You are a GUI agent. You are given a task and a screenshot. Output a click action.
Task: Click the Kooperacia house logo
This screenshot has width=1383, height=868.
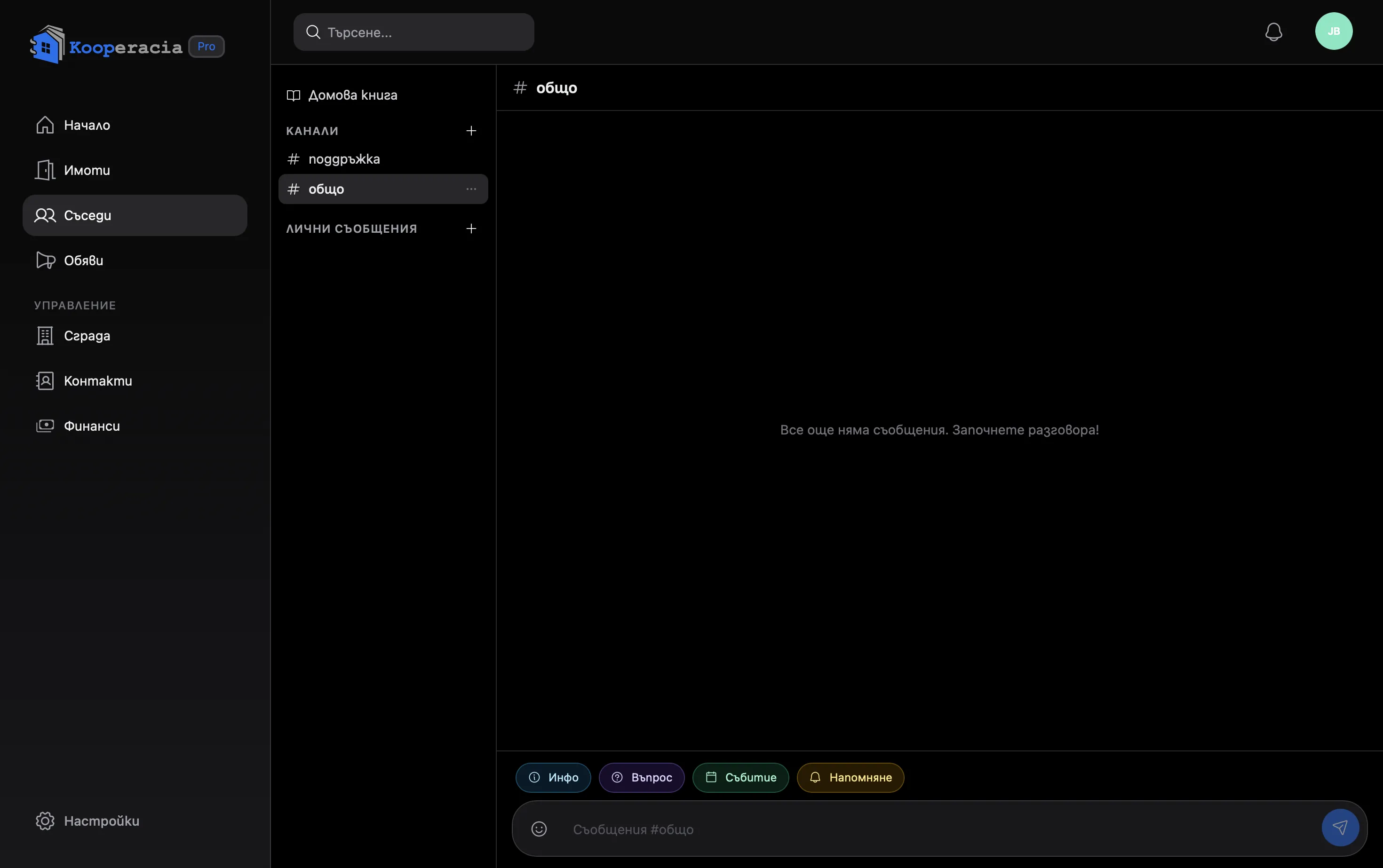click(x=47, y=45)
